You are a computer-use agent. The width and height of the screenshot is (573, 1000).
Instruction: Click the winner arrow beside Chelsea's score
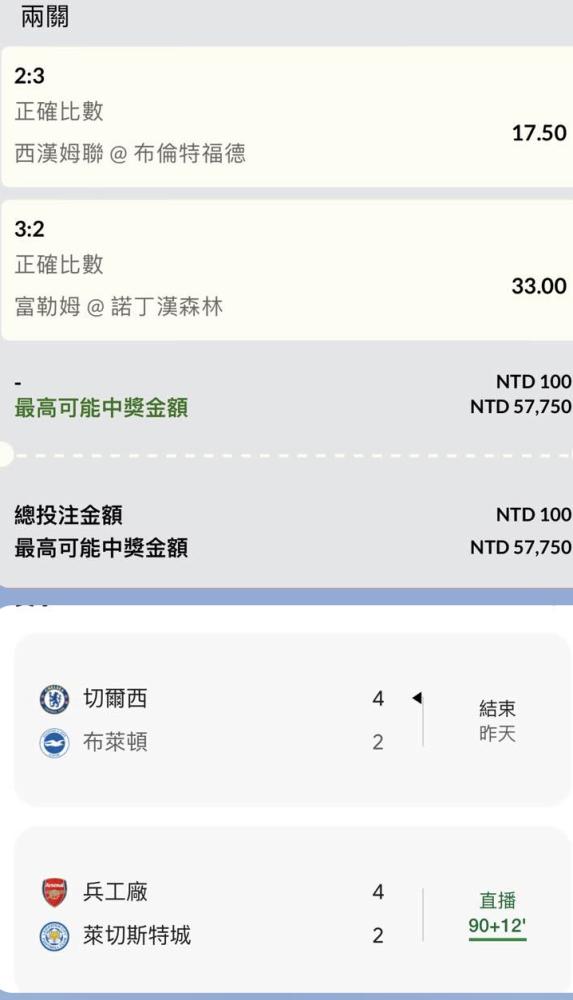tap(417, 698)
